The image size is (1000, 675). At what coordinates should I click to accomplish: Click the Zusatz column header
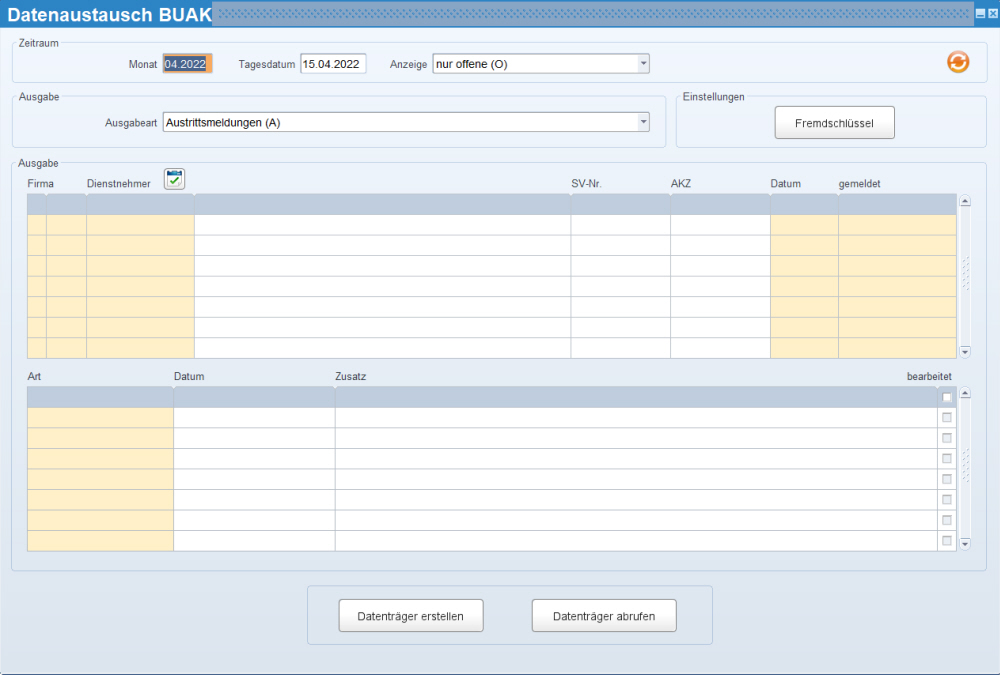tap(350, 376)
